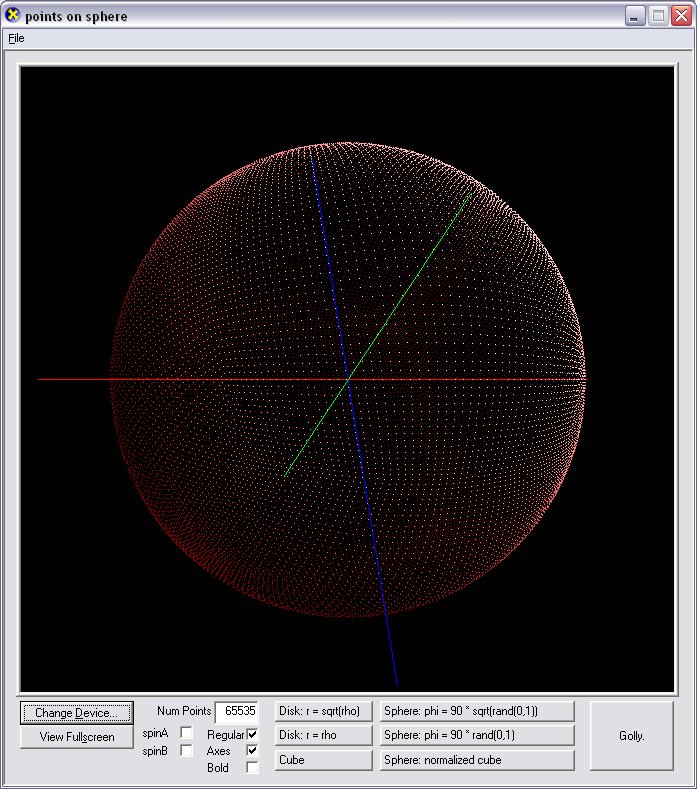This screenshot has width=697, height=789.
Task: Switch to View Fullscreen mode
Action: click(76, 737)
